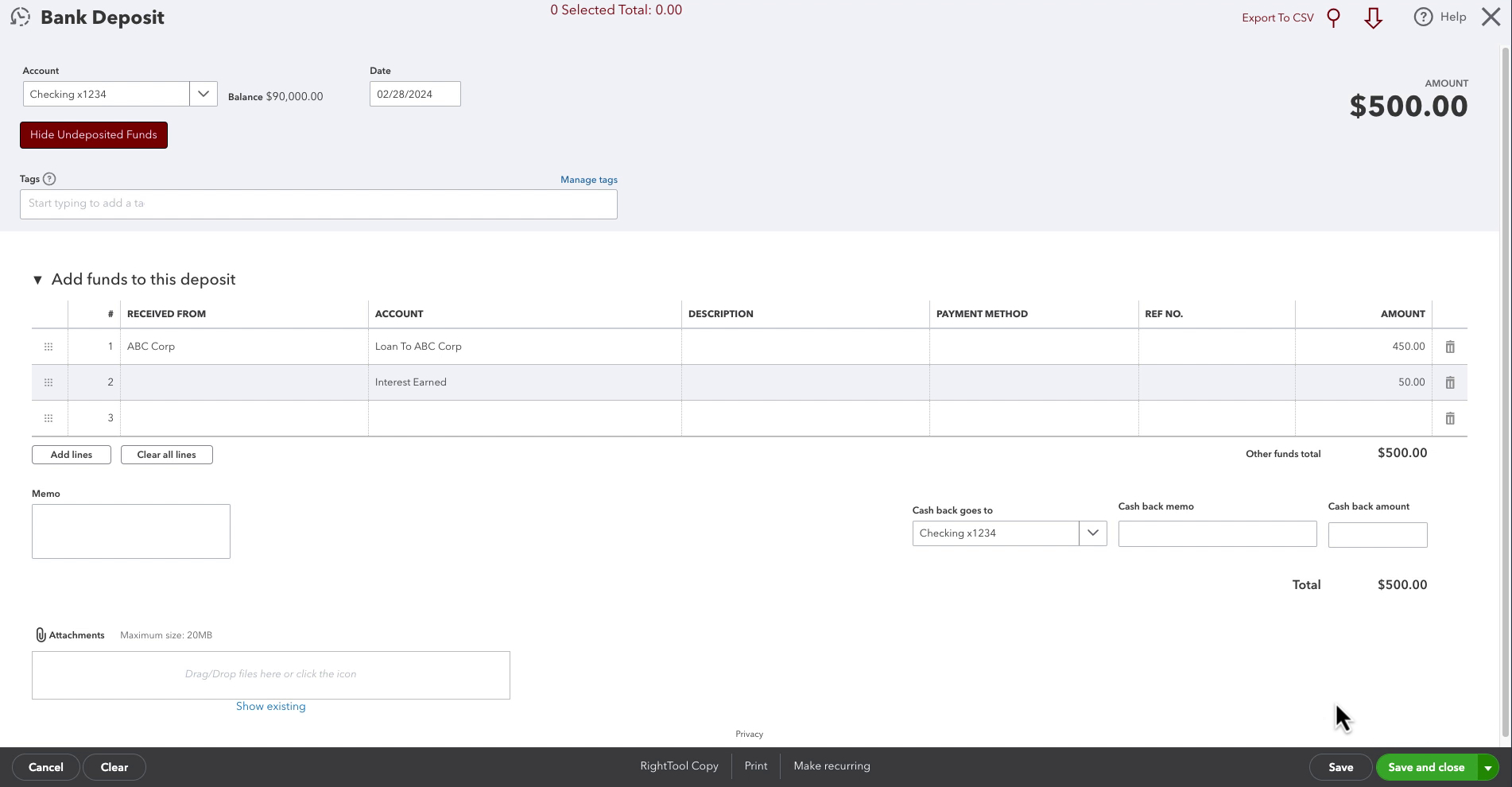The image size is (1512, 787).
Task: Close the Bank Deposit window
Action: [1491, 17]
